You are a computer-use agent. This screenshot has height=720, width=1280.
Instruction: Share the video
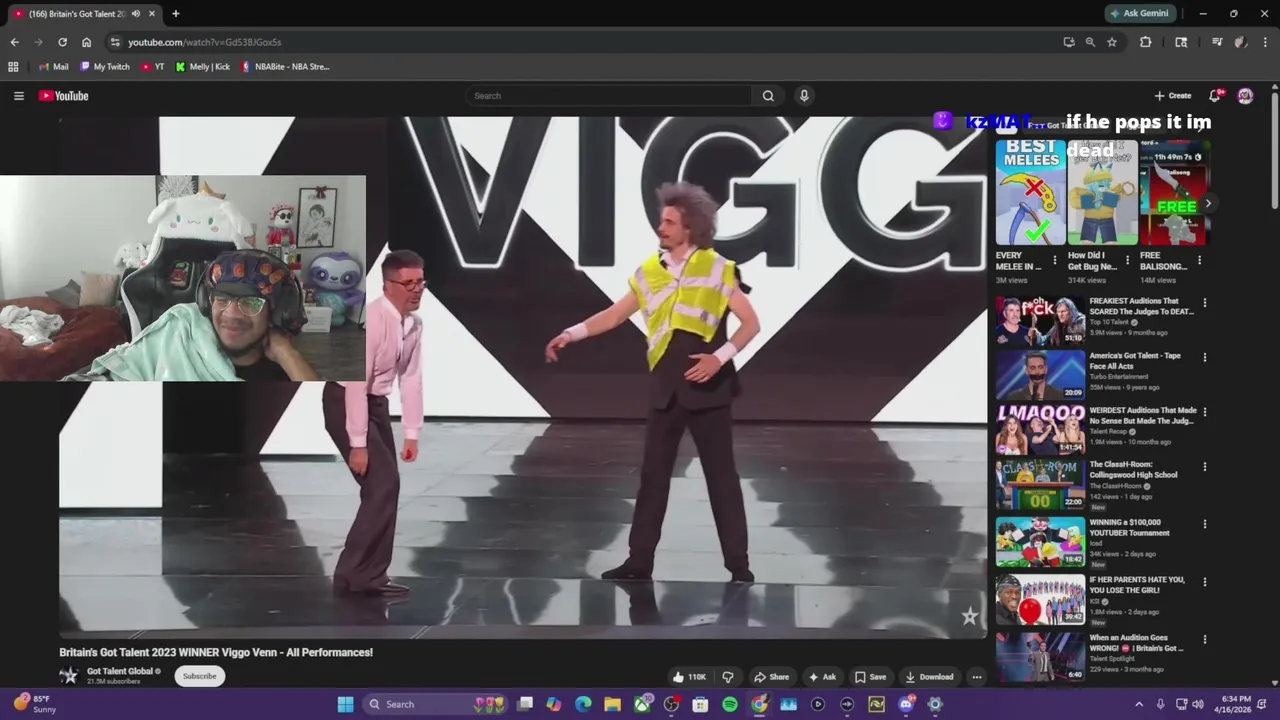click(x=771, y=677)
